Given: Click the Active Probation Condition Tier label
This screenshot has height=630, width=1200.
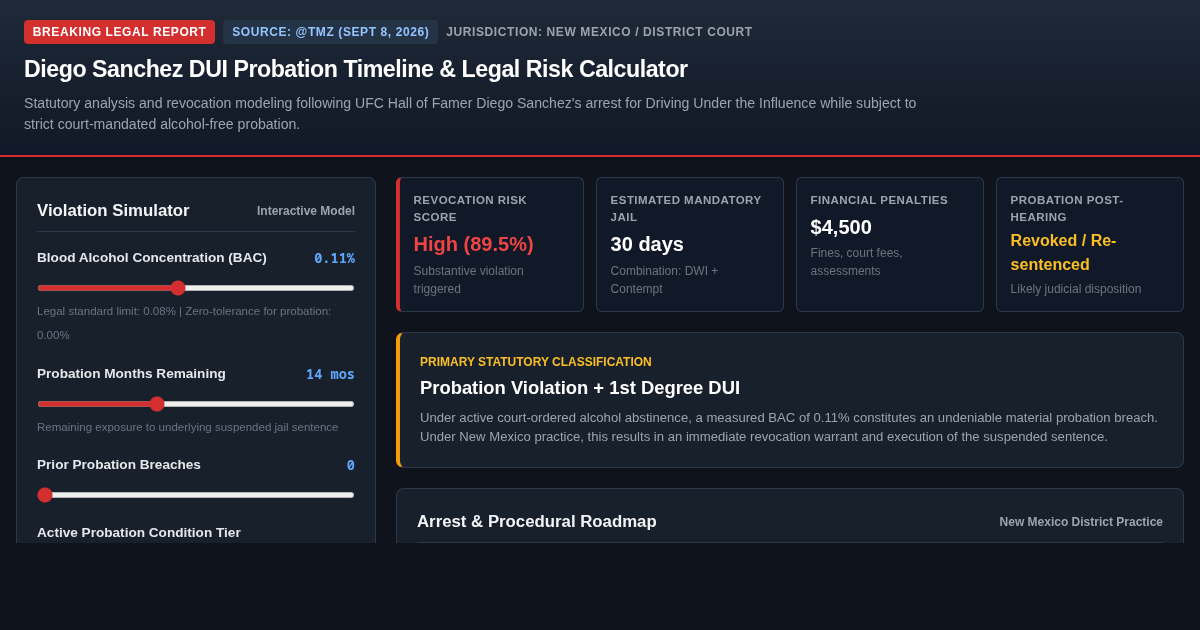Looking at the screenshot, I should pyautogui.click(x=139, y=533).
